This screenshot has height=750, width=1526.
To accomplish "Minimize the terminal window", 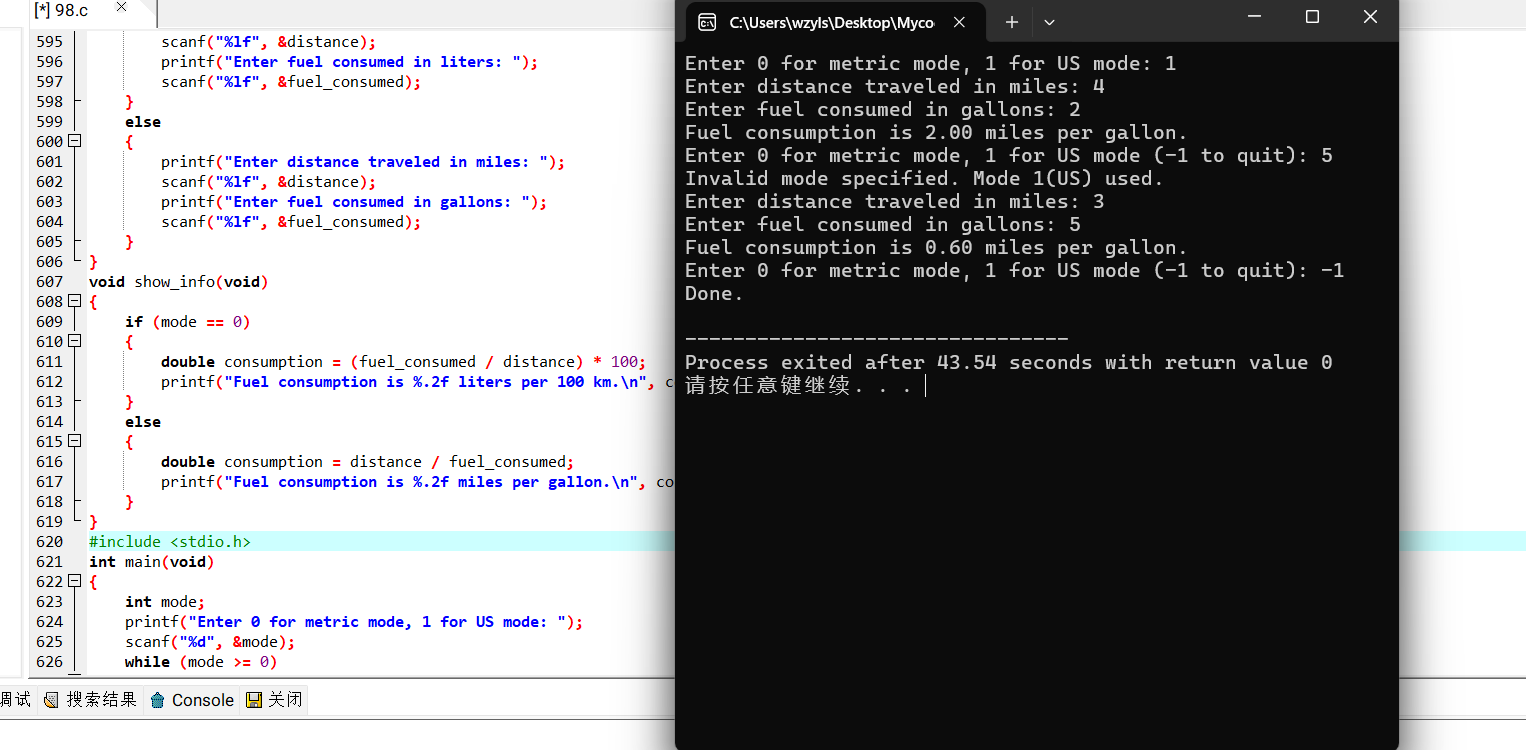I will 1255,17.
